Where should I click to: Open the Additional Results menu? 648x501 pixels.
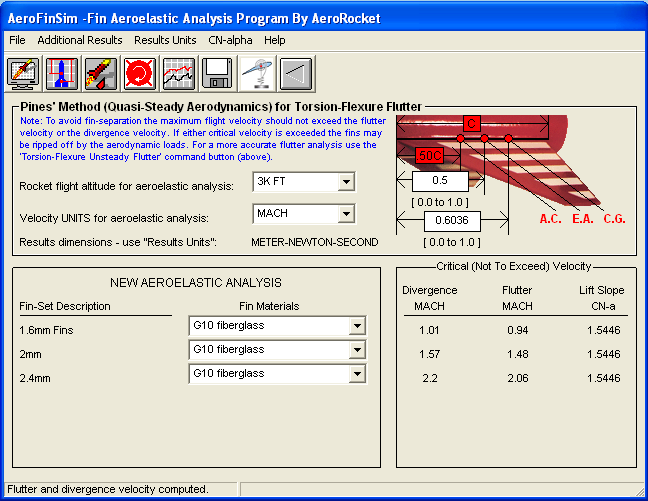[80, 40]
